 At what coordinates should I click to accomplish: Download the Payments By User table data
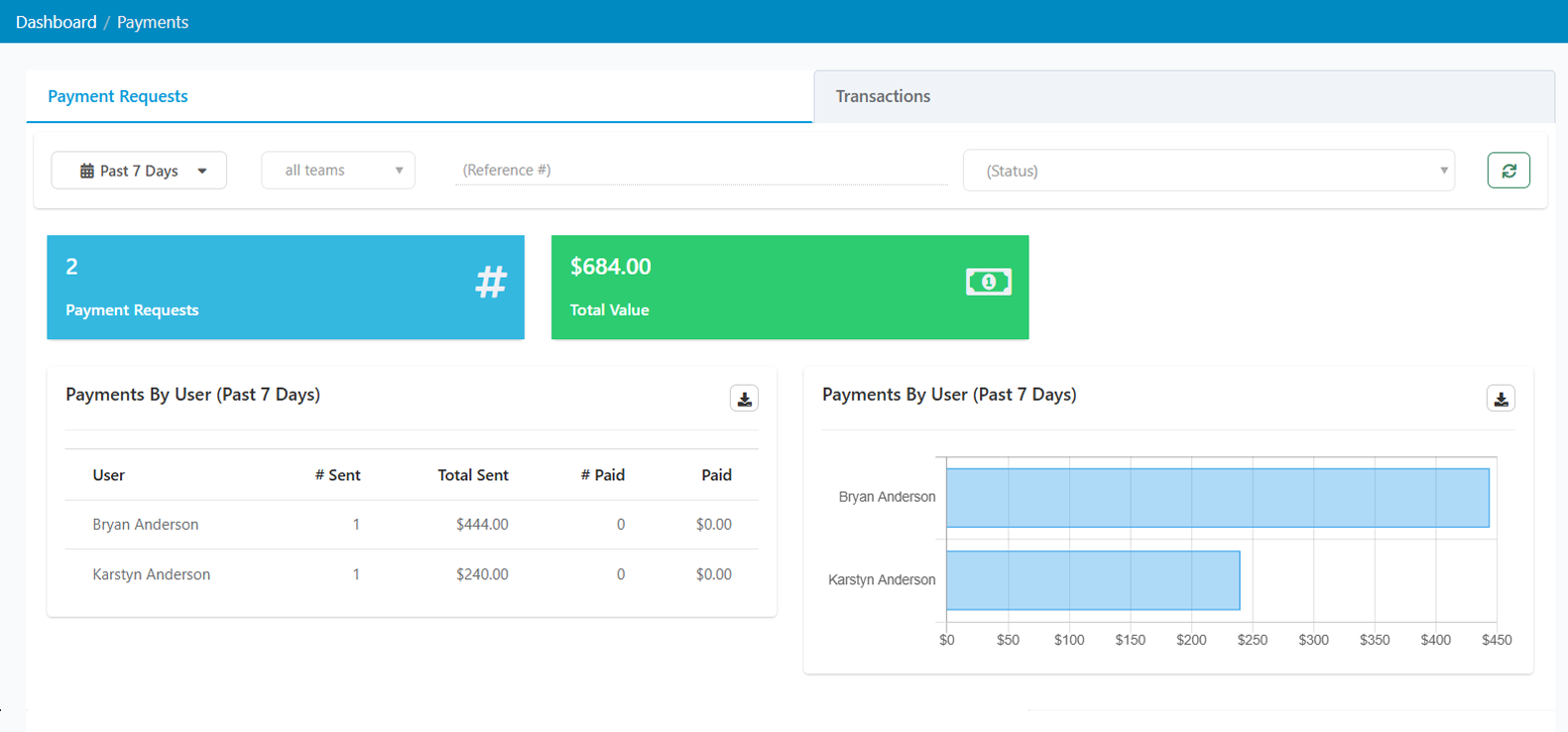(744, 399)
